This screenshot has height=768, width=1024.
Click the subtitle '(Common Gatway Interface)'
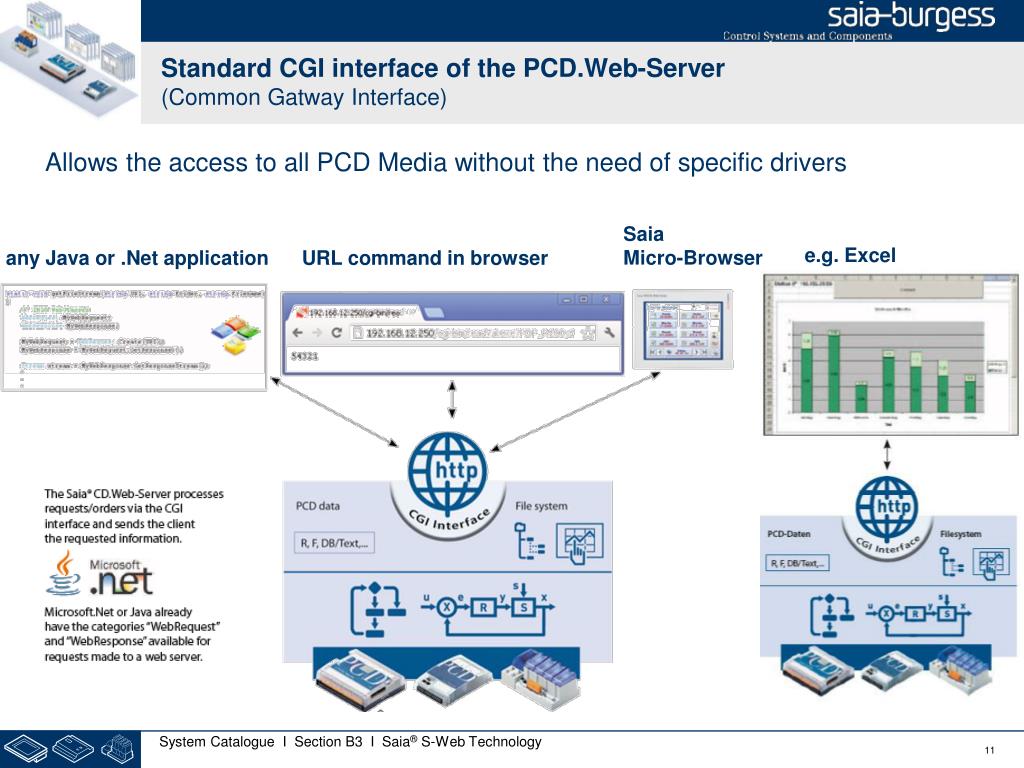(x=304, y=97)
